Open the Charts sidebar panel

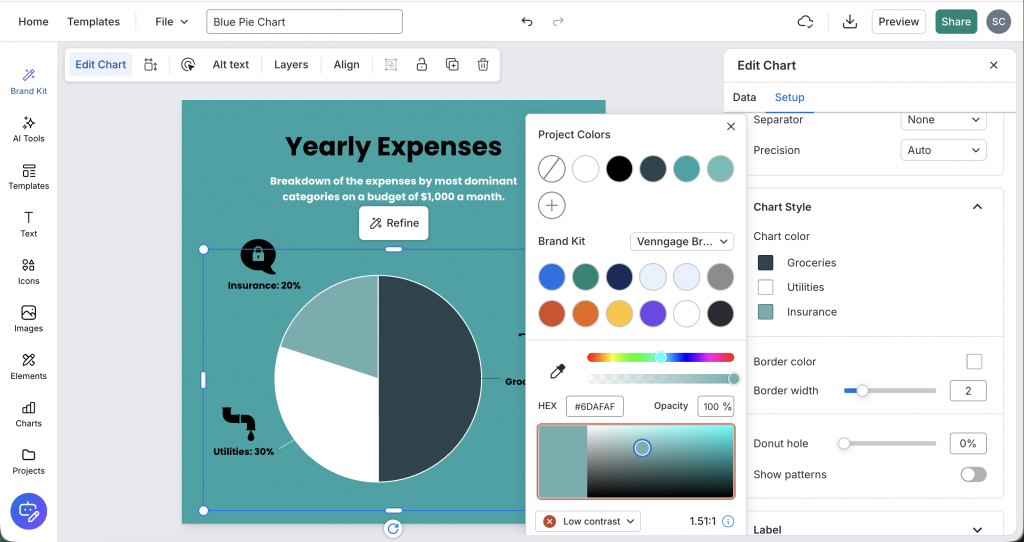pos(29,415)
